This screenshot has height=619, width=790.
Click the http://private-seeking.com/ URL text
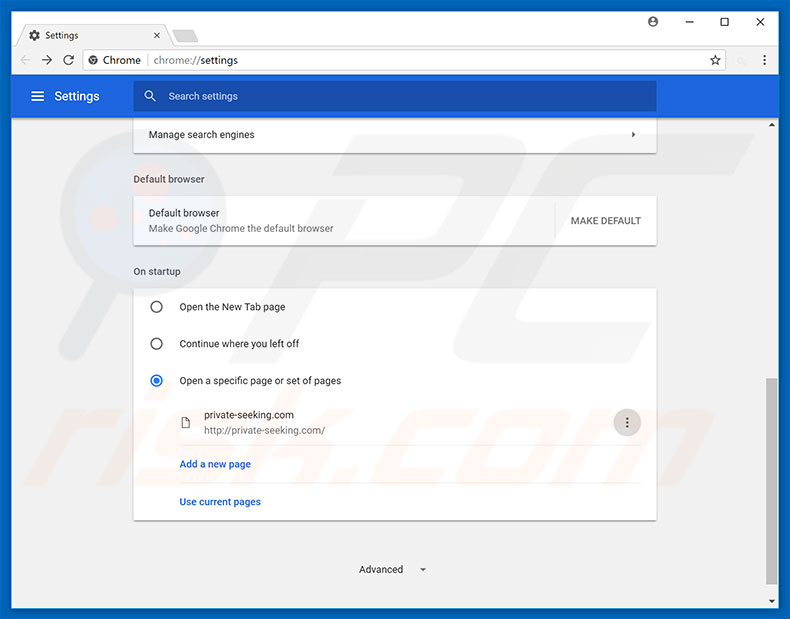tap(264, 431)
